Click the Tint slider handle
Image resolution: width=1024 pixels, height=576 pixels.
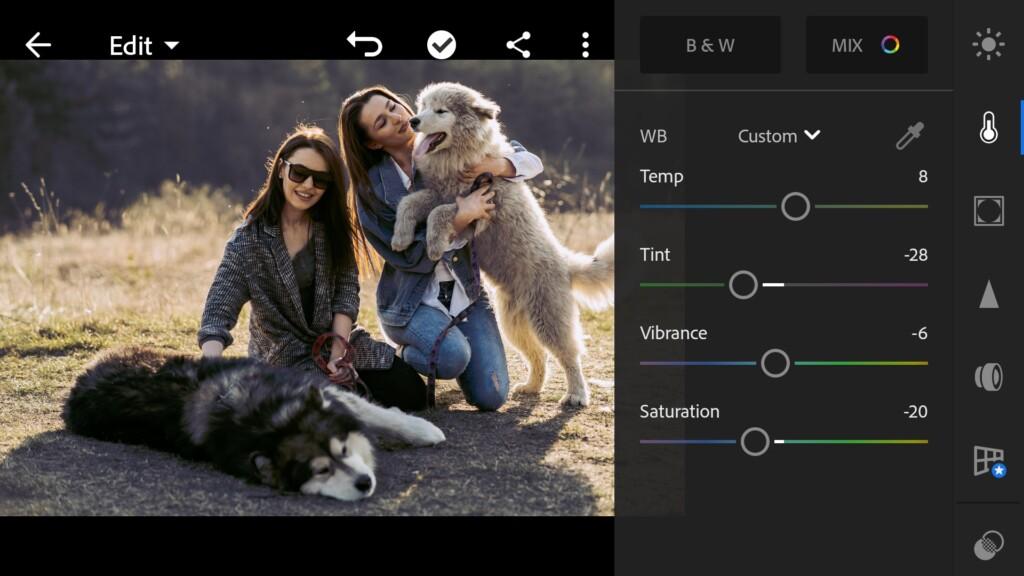coord(743,285)
